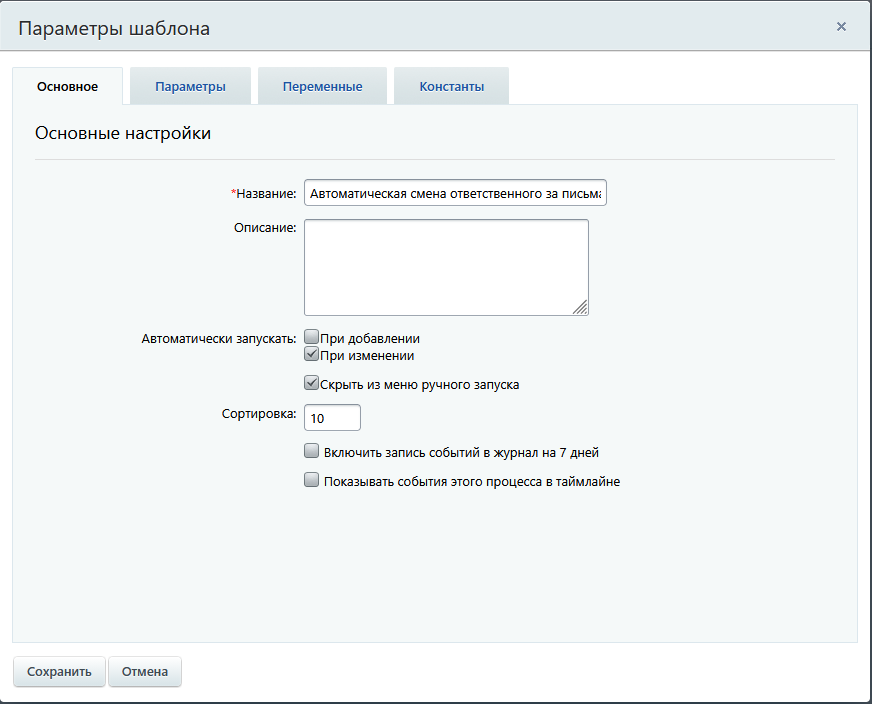Viewport: 872px width, 704px height.
Task: Close the Параметры шаблона dialog
Action: [x=841, y=27]
